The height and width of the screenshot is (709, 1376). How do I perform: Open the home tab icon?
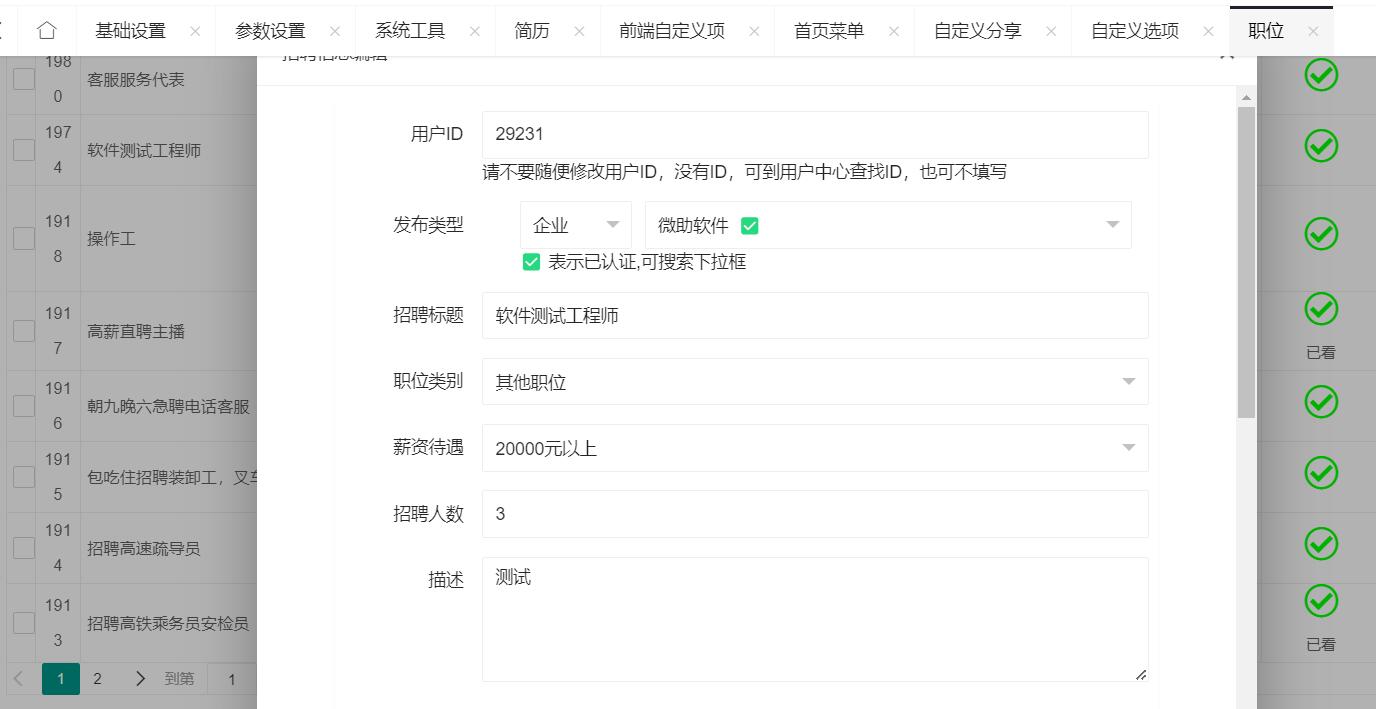46,31
